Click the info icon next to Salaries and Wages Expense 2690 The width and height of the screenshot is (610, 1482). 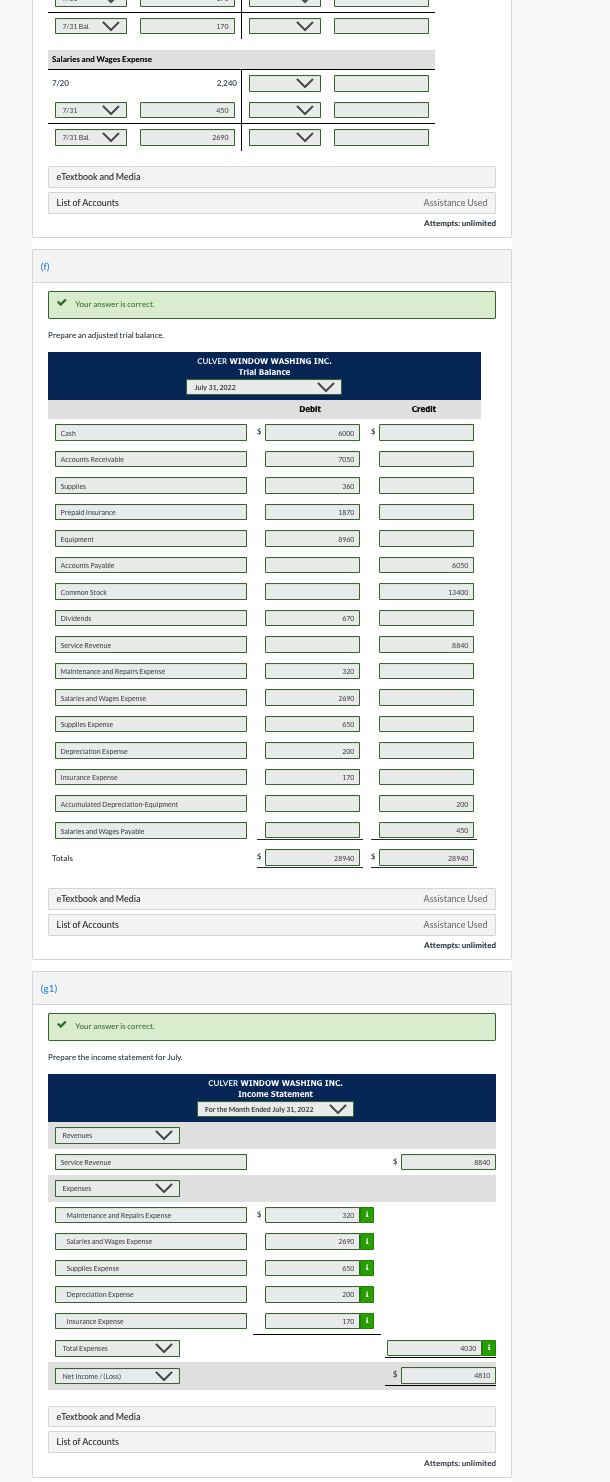pyautogui.click(x=367, y=1241)
